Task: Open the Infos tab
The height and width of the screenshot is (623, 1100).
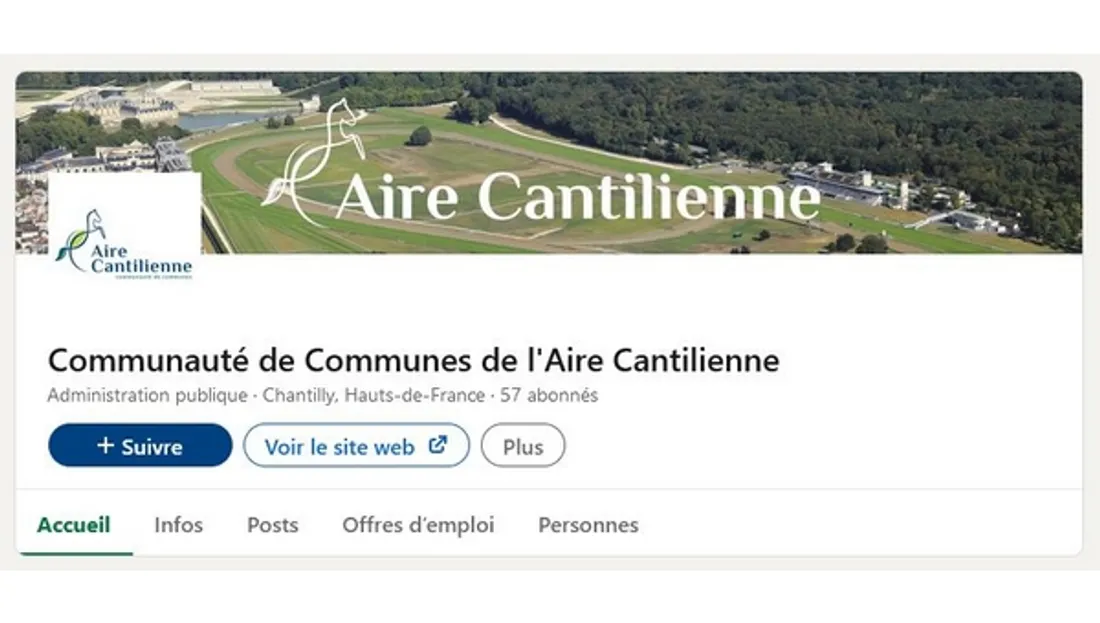Action: click(x=178, y=525)
